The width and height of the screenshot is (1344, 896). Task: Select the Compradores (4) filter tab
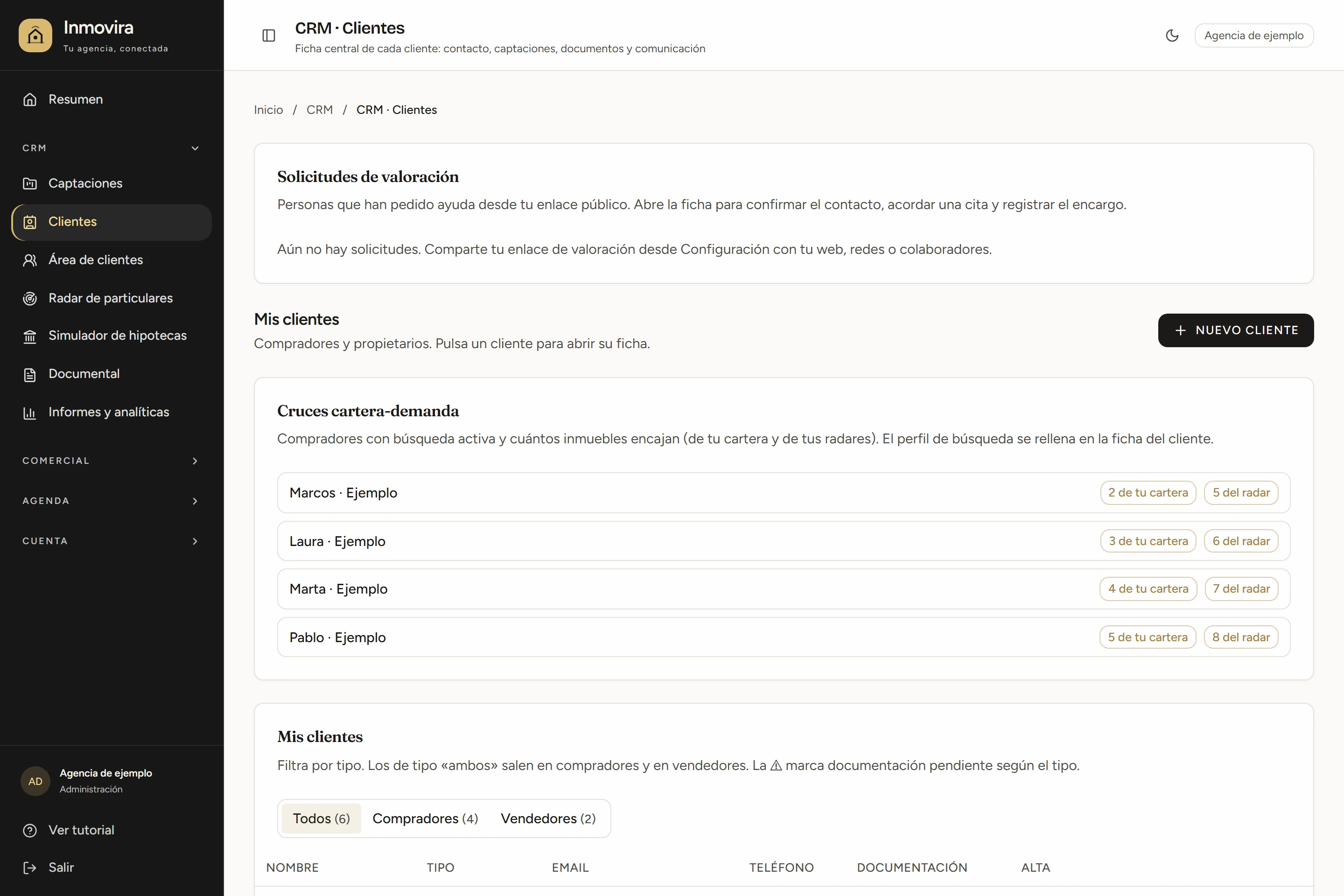pyautogui.click(x=425, y=818)
